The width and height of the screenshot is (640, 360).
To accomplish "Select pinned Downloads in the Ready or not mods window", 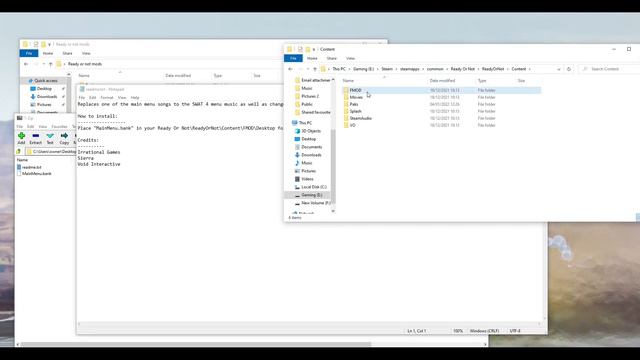I will pyautogui.click(x=44, y=97).
